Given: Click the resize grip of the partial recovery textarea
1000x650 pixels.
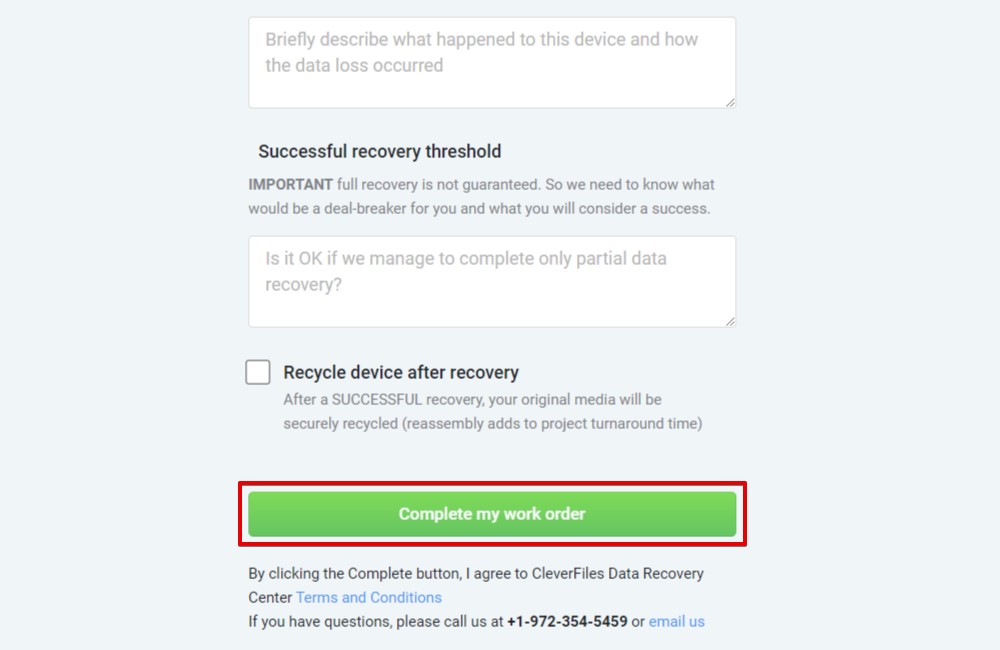Looking at the screenshot, I should coord(730,322).
